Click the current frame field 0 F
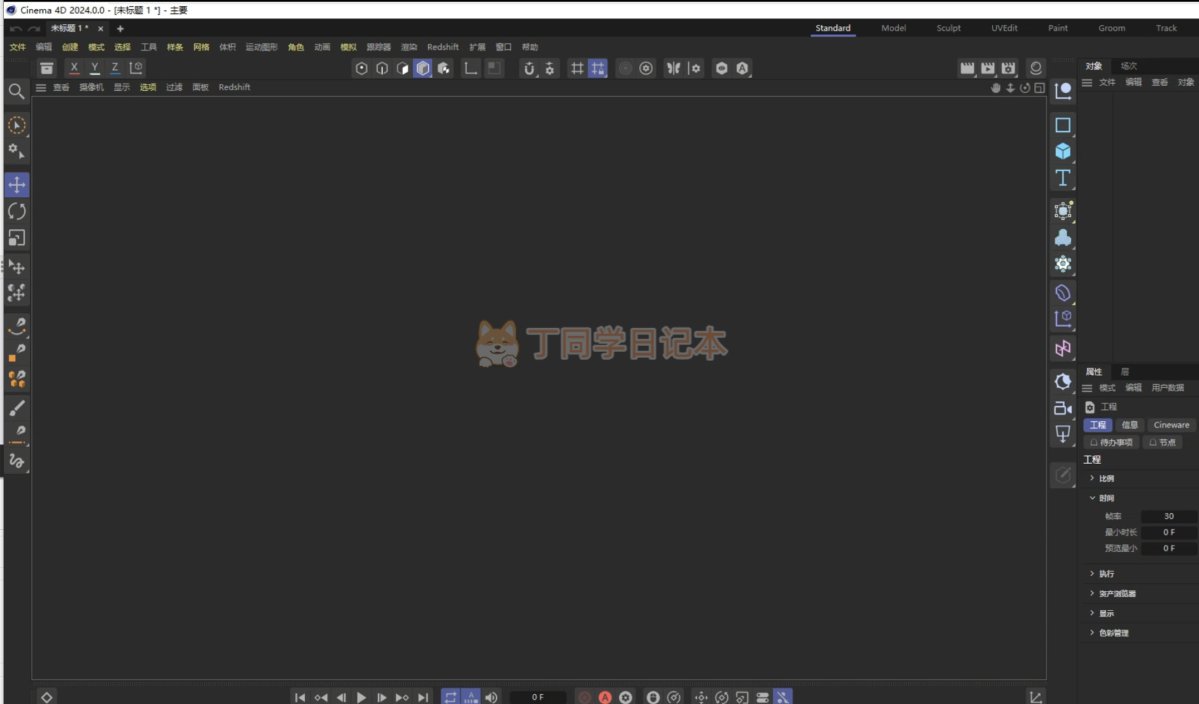 tap(538, 697)
